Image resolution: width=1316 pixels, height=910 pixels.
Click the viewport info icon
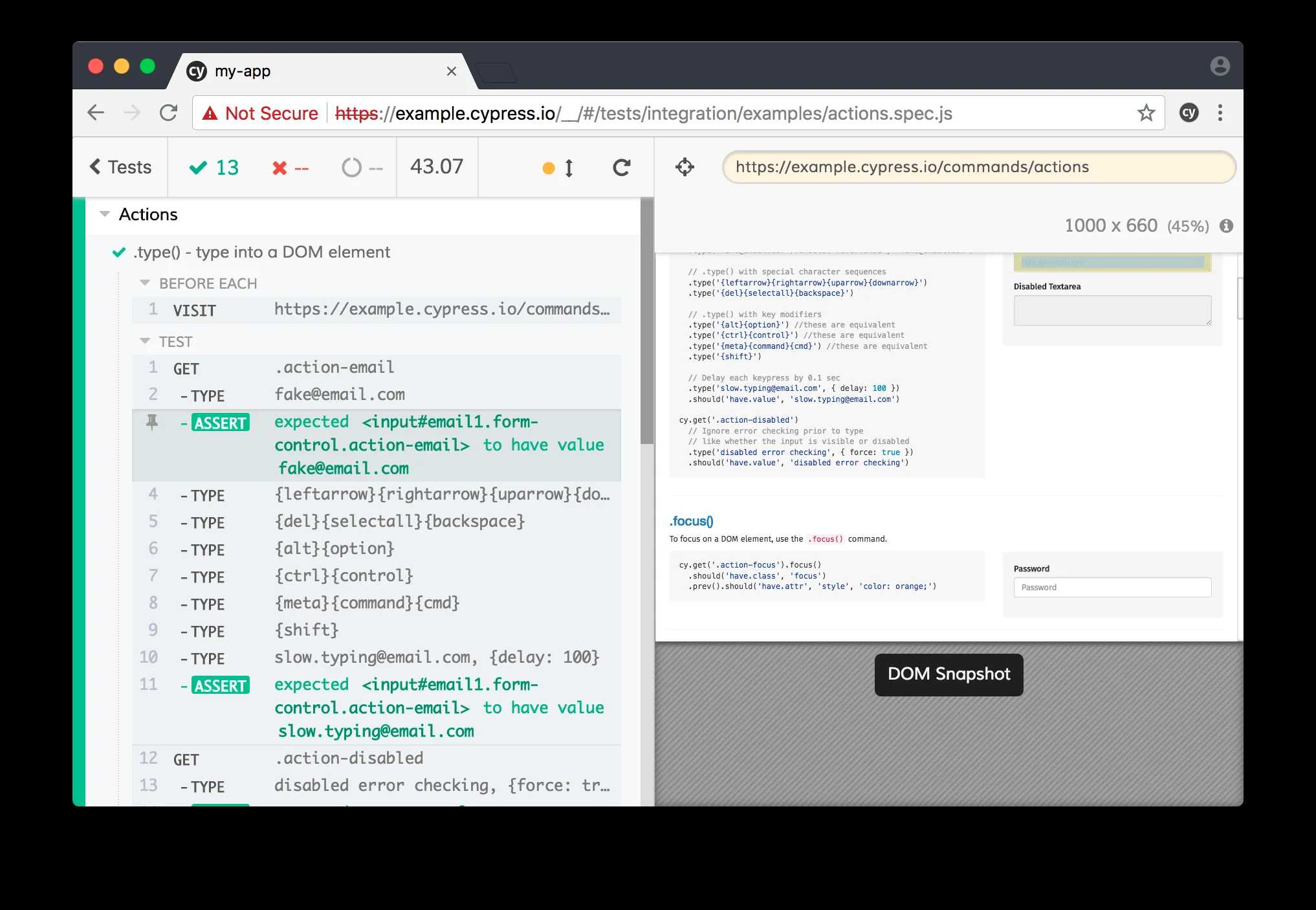[1226, 226]
